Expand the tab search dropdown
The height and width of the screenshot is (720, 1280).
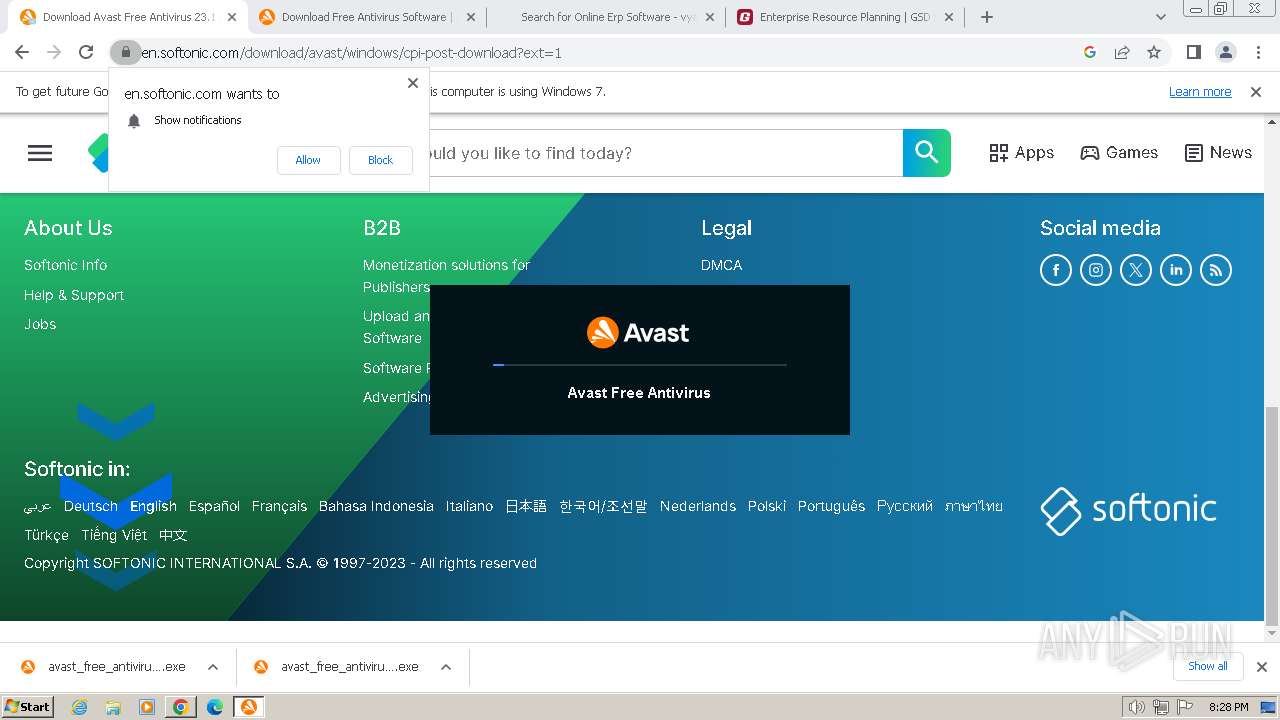pos(1160,17)
